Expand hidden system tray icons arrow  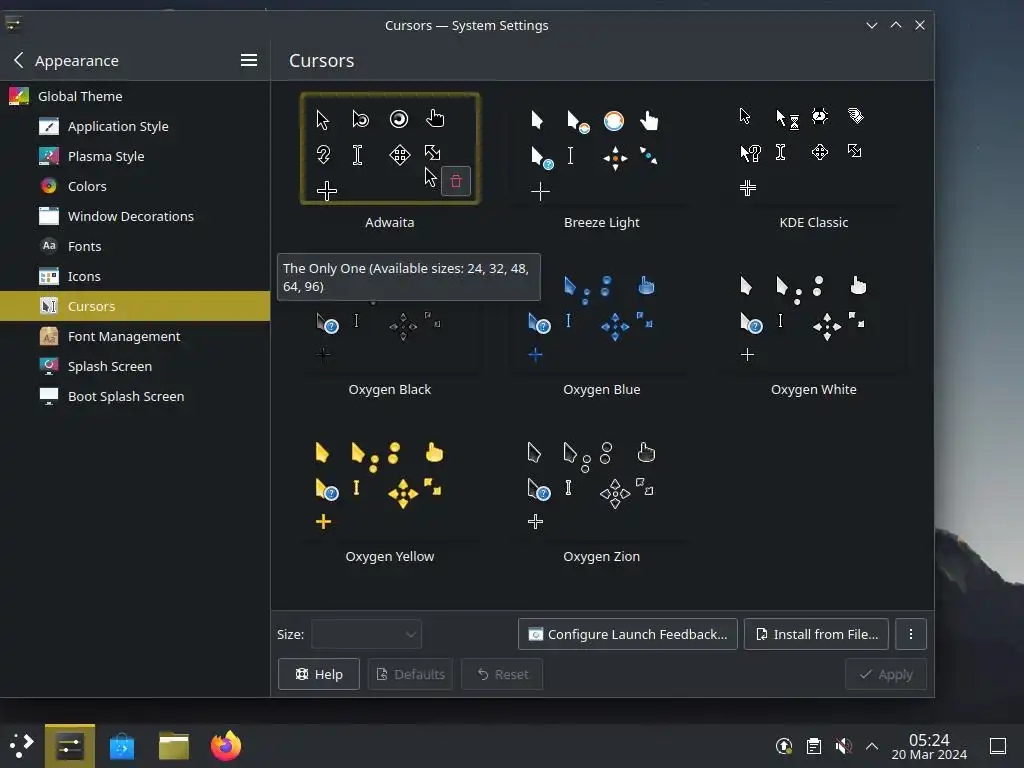[872, 746]
